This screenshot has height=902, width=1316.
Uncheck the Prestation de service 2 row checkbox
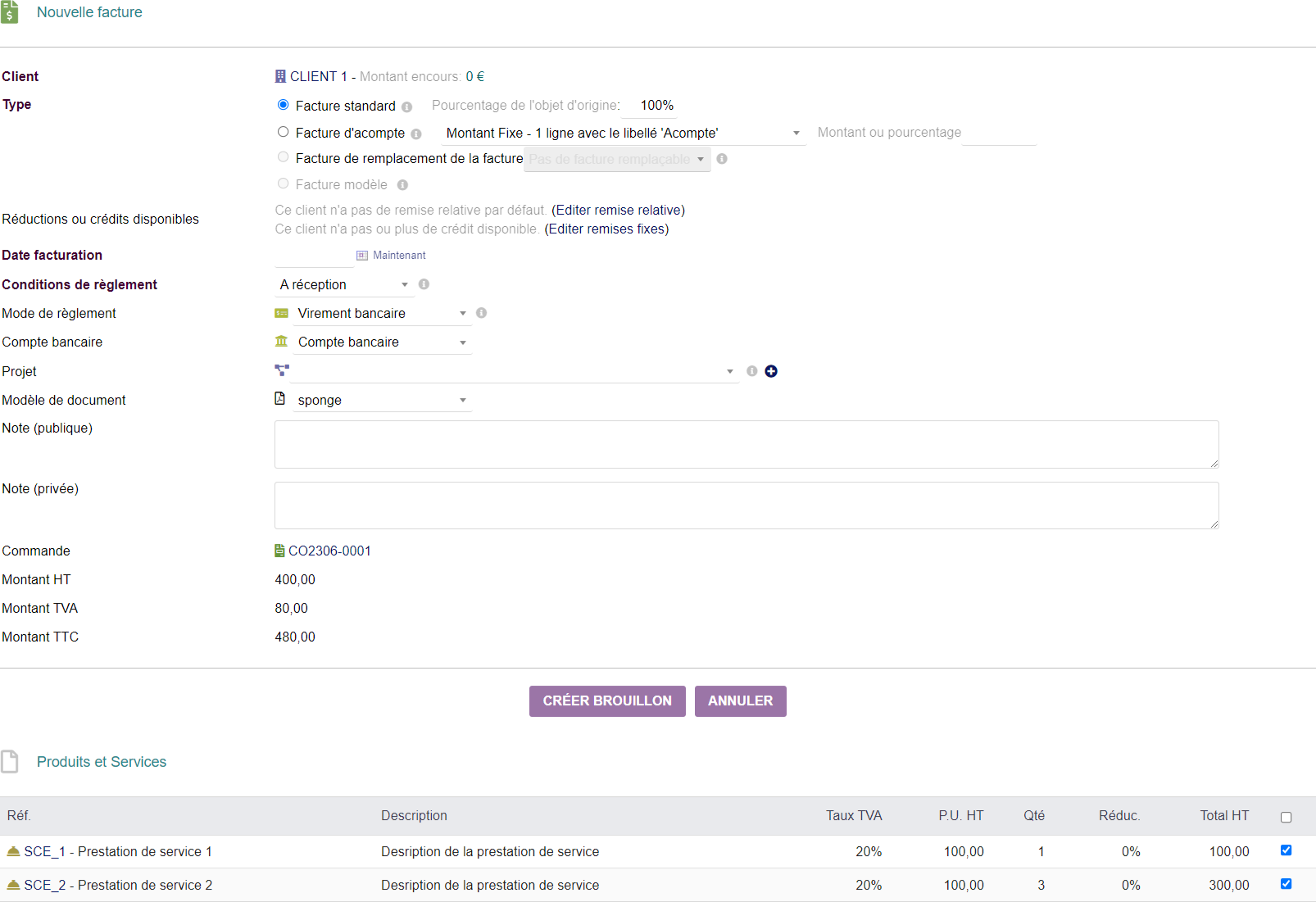pos(1286,884)
